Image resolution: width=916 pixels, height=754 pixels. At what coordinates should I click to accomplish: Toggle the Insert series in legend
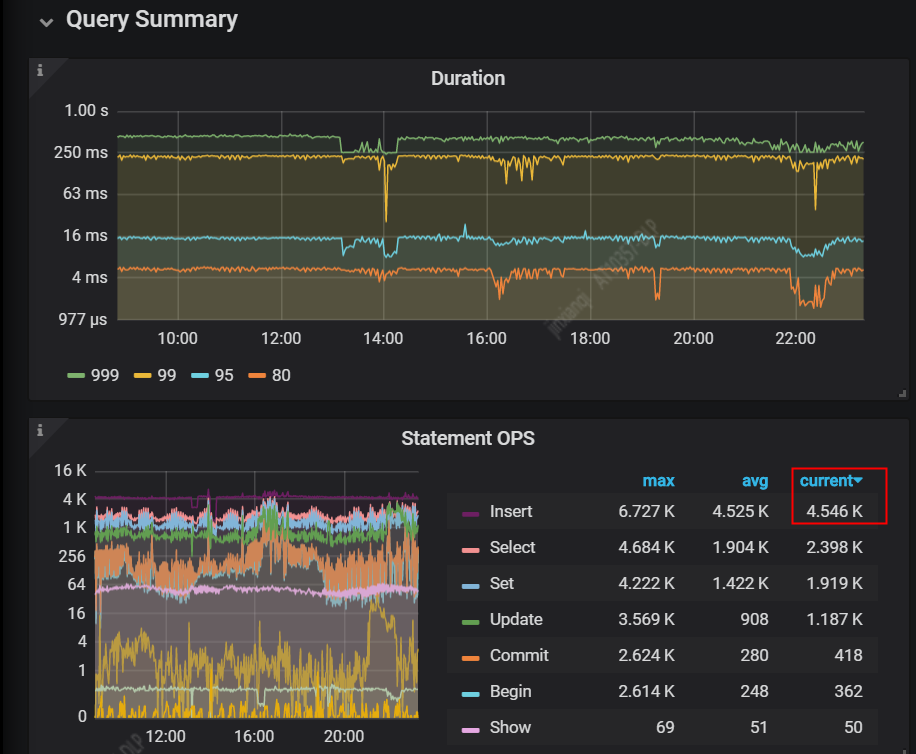tap(511, 511)
